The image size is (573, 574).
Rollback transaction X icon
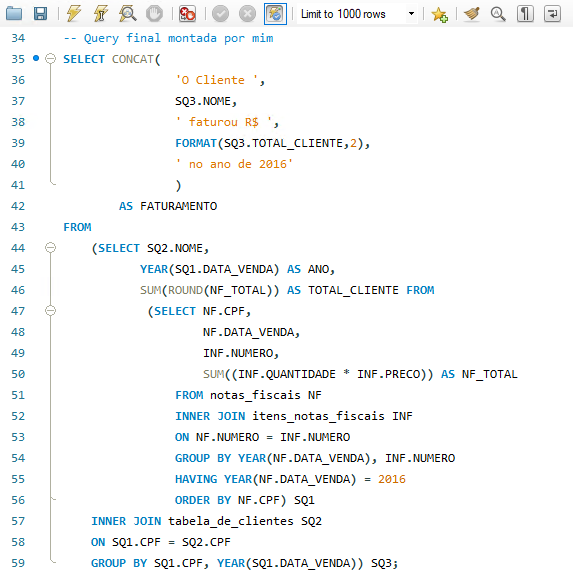click(x=248, y=14)
